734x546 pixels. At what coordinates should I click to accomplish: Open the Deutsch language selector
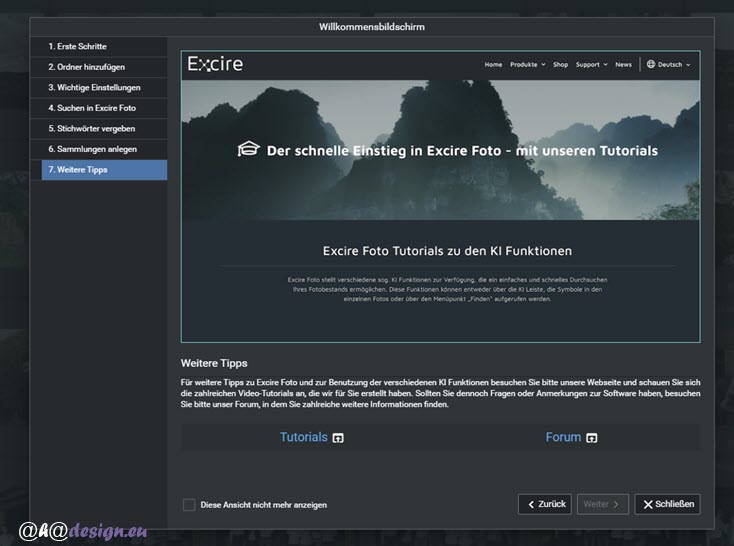670,65
